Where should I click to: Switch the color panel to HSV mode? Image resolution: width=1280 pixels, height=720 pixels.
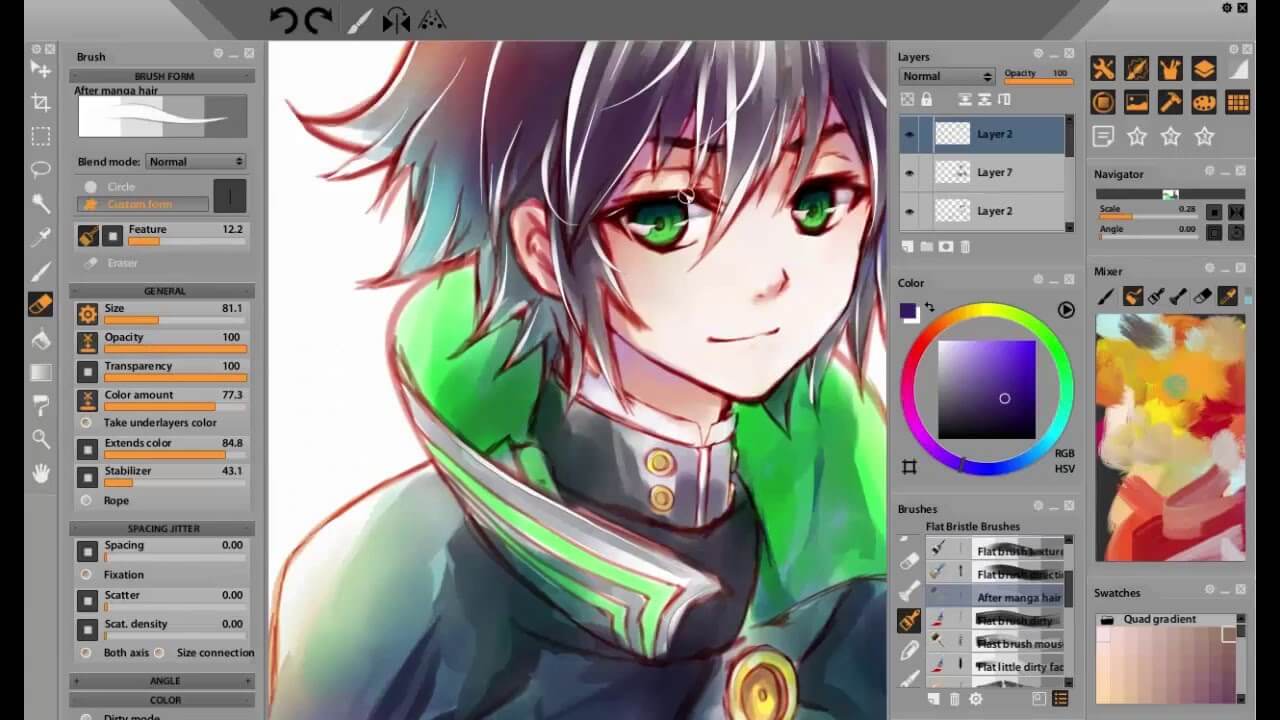click(x=1065, y=468)
